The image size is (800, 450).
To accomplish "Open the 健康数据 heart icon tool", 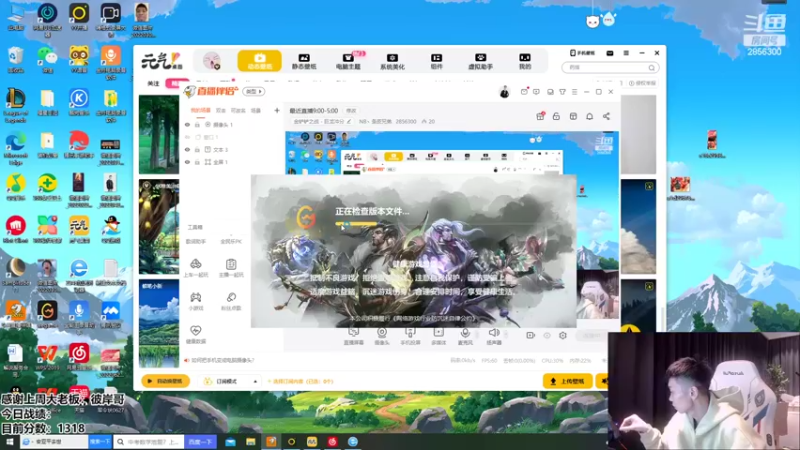I will (196, 334).
